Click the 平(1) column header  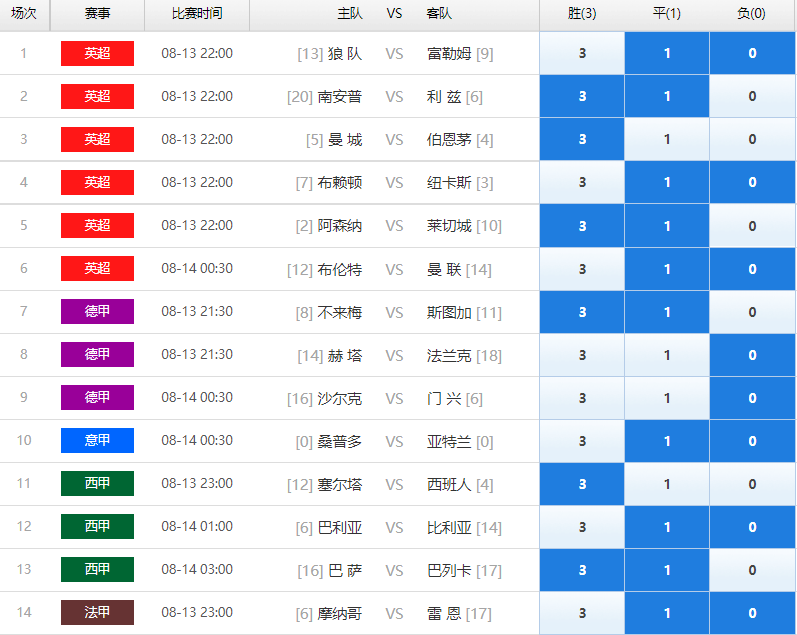pos(667,14)
